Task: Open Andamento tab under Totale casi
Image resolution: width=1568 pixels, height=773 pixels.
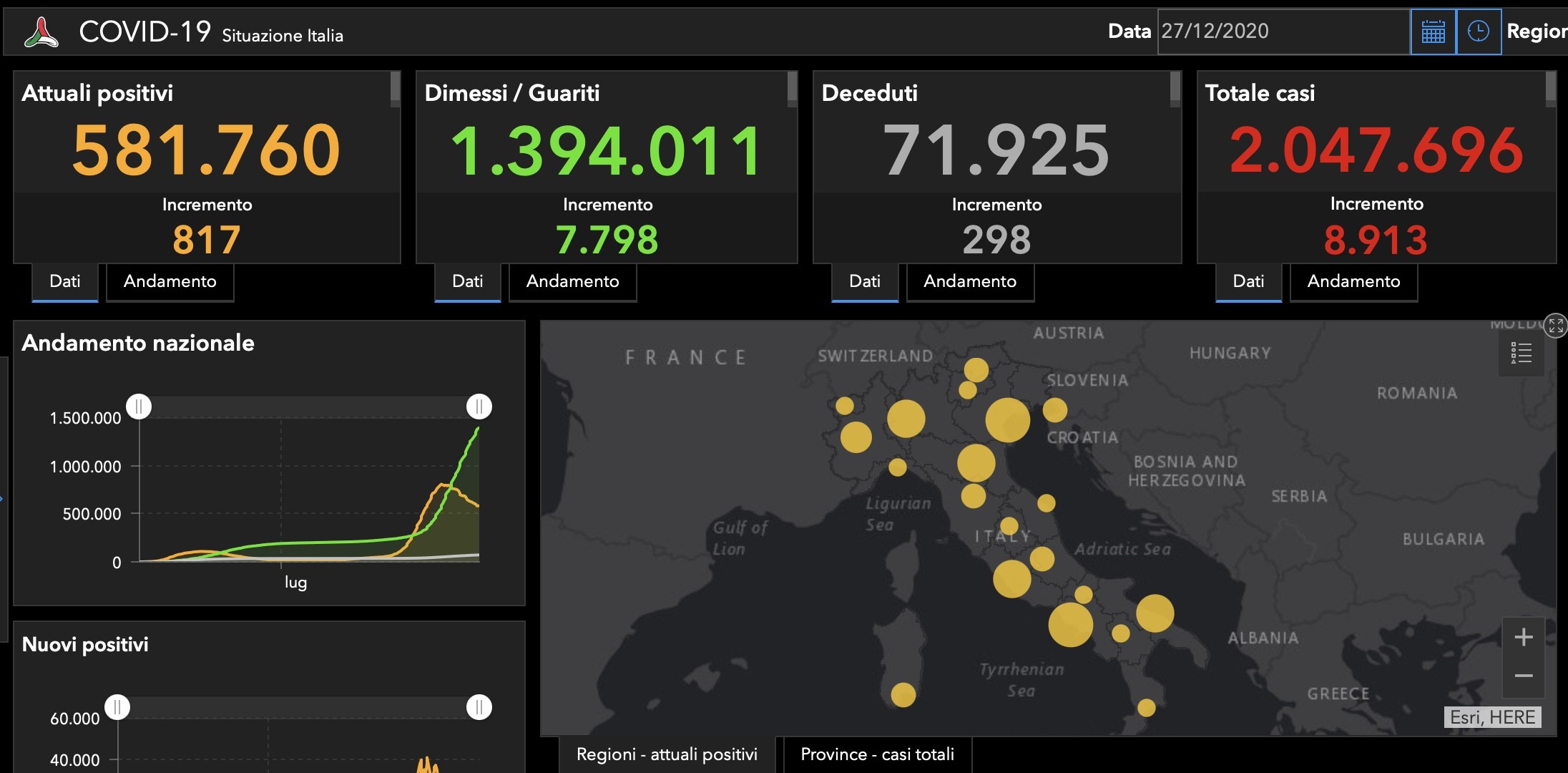Action: coord(1353,282)
